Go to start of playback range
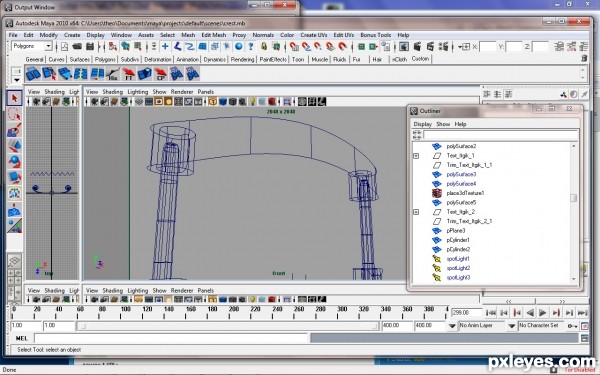Screen dimensions: 600x375 (491, 313)
